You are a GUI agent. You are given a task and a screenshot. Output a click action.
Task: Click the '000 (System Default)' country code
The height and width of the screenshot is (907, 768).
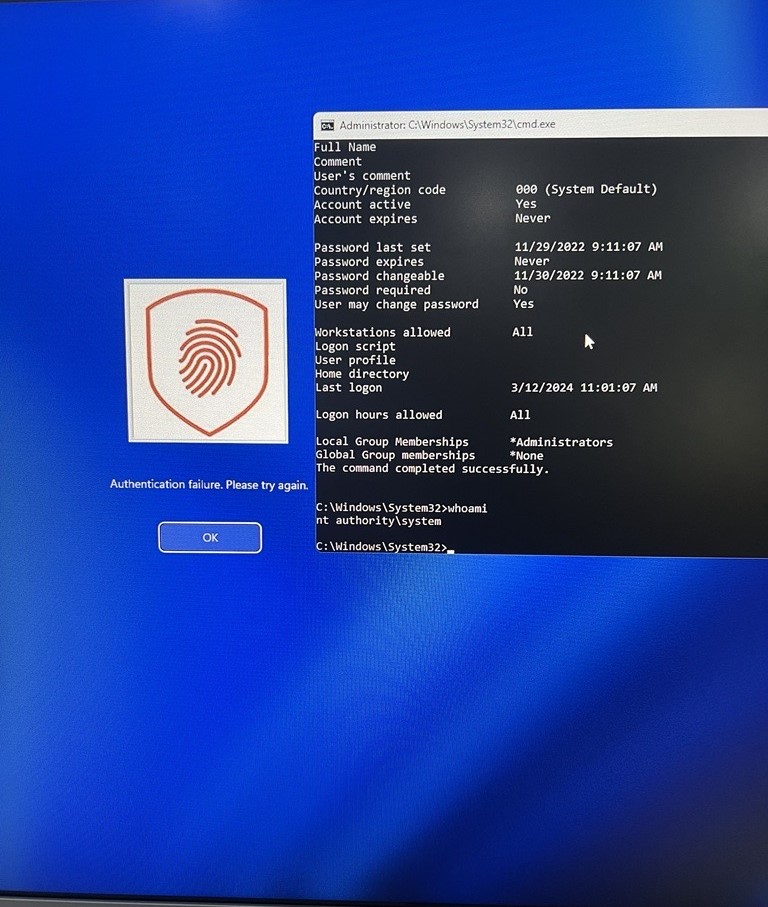point(586,189)
